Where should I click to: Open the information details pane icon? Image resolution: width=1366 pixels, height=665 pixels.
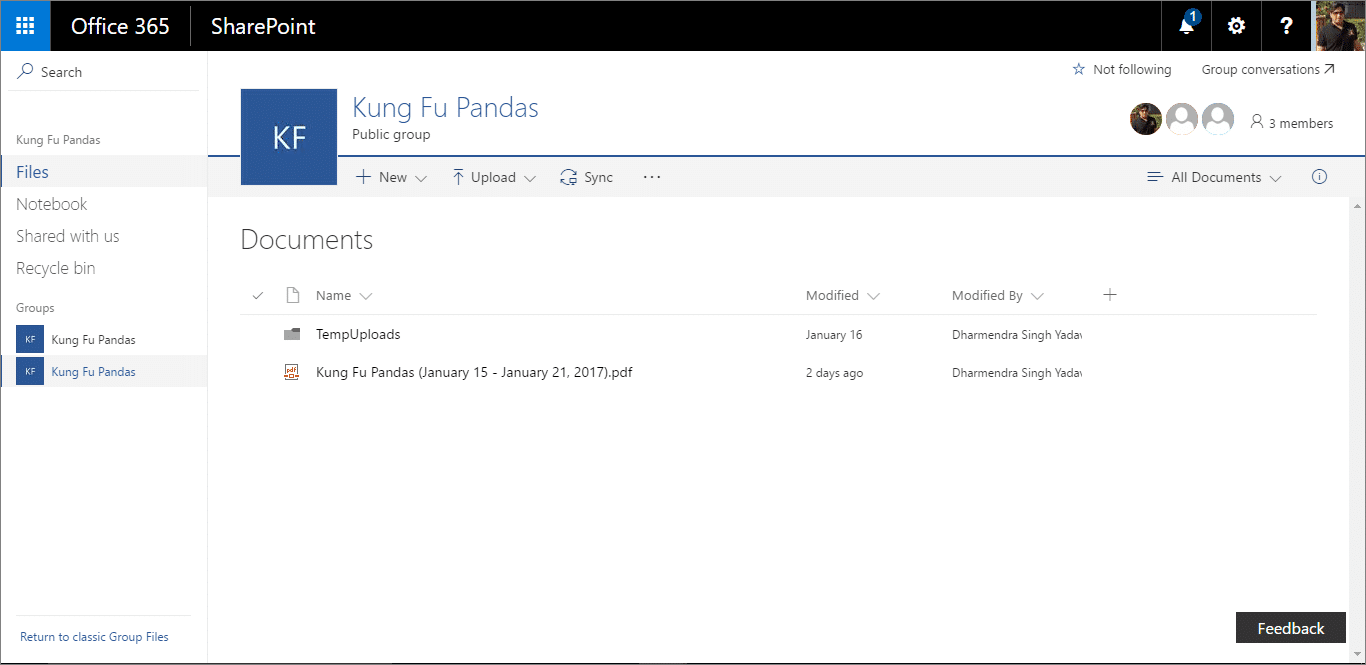pyautogui.click(x=1319, y=177)
